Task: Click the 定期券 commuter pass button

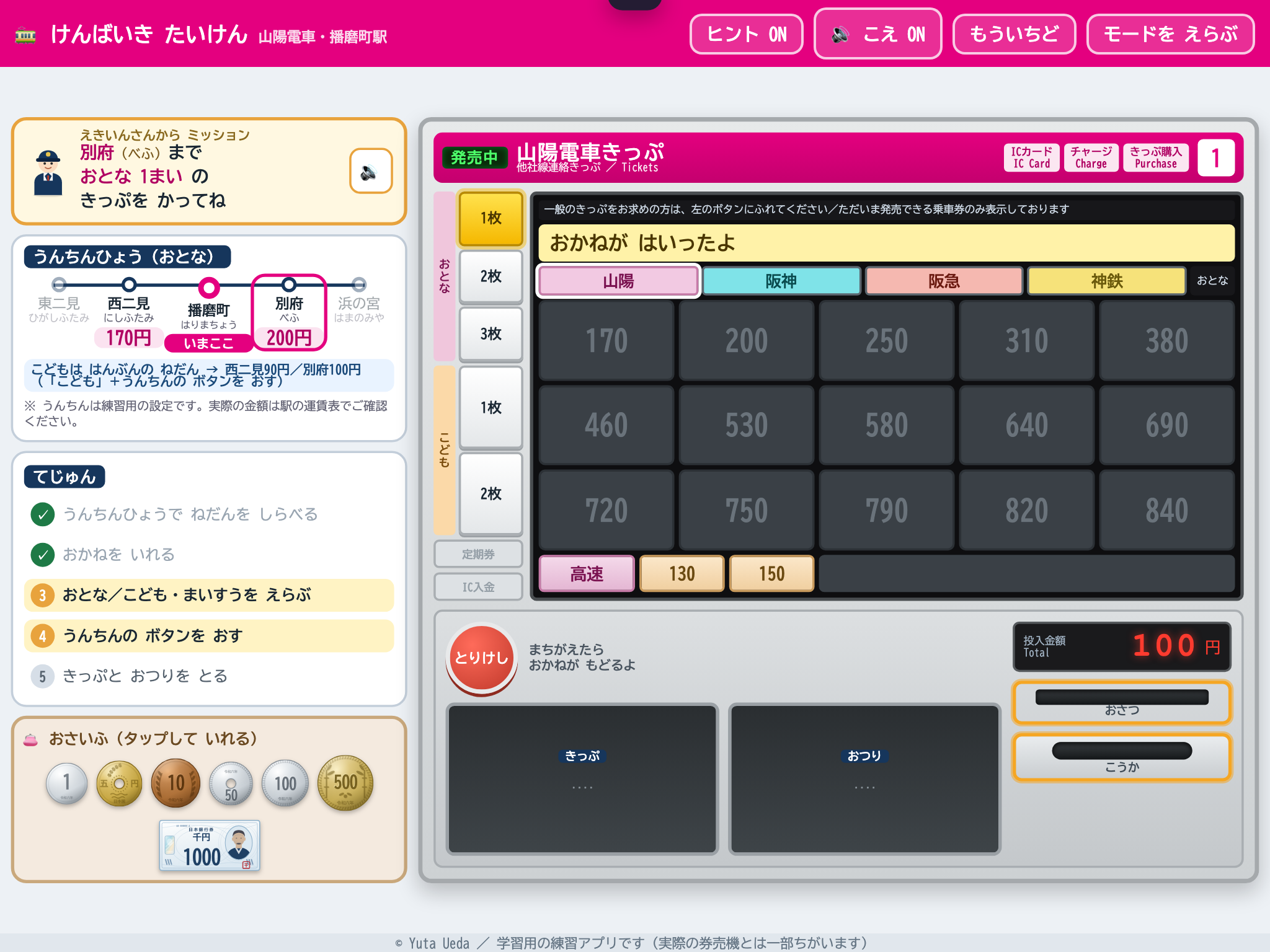Action: click(x=478, y=554)
